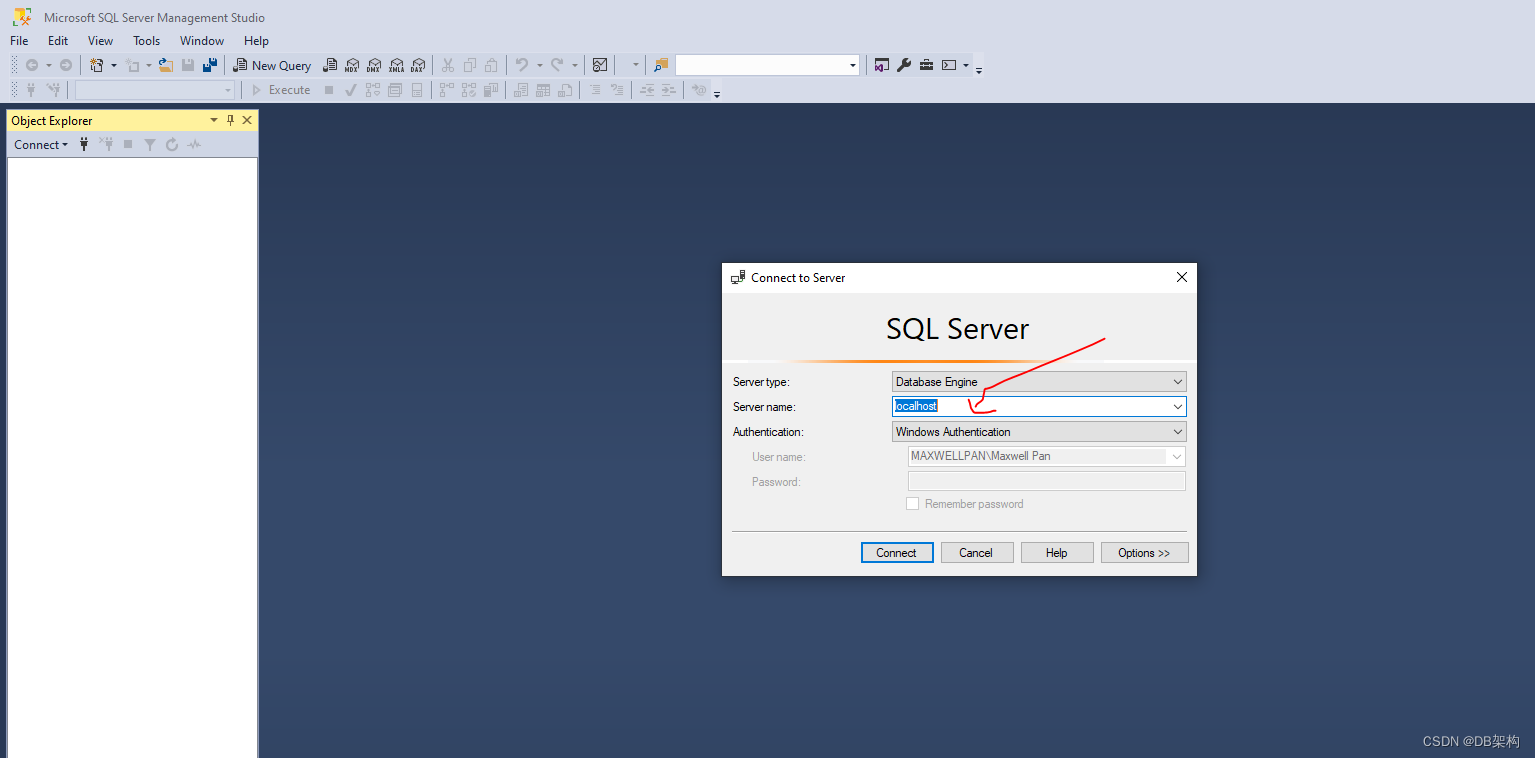Click the wrench Properties icon
Viewport: 1535px width, 758px height.
904,65
